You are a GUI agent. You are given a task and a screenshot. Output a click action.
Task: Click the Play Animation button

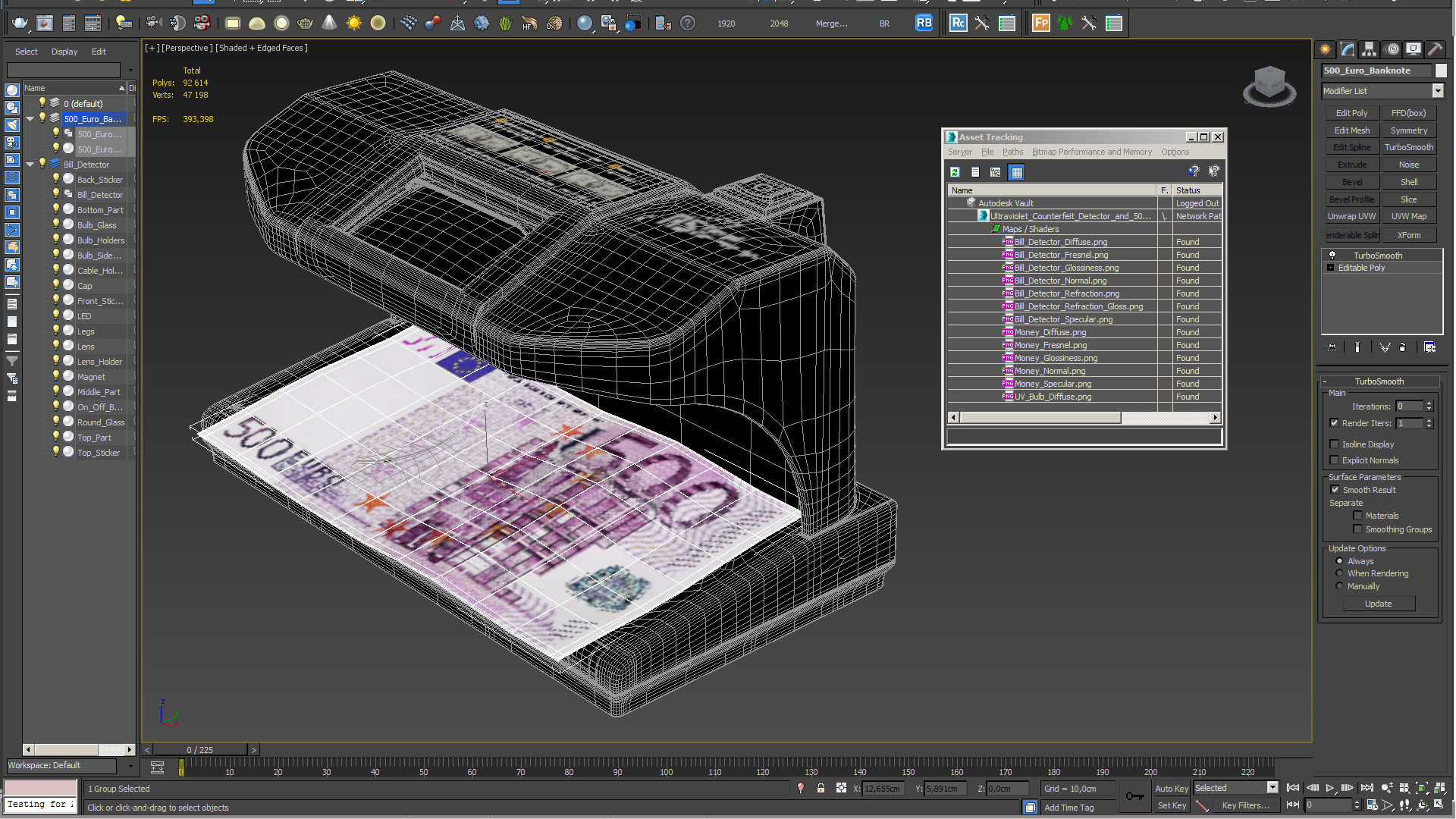tap(1329, 788)
